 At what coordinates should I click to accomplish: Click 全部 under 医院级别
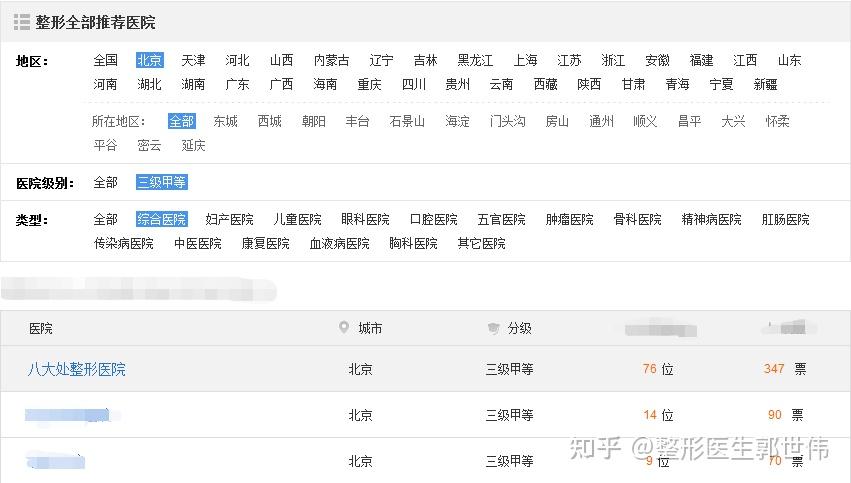click(105, 182)
